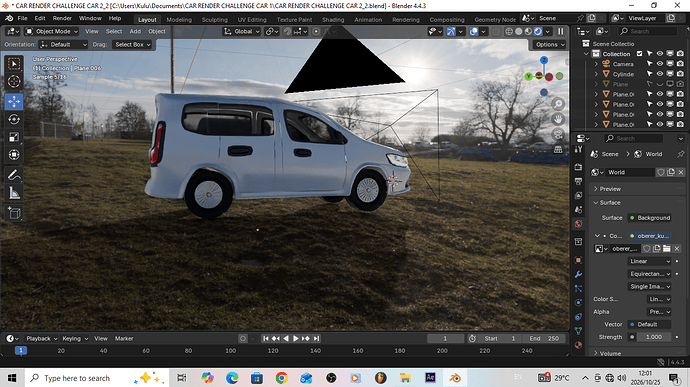This screenshot has height=387, width=690.
Task: Open the Linear interpolation dropdown
Action: pyautogui.click(x=650, y=261)
